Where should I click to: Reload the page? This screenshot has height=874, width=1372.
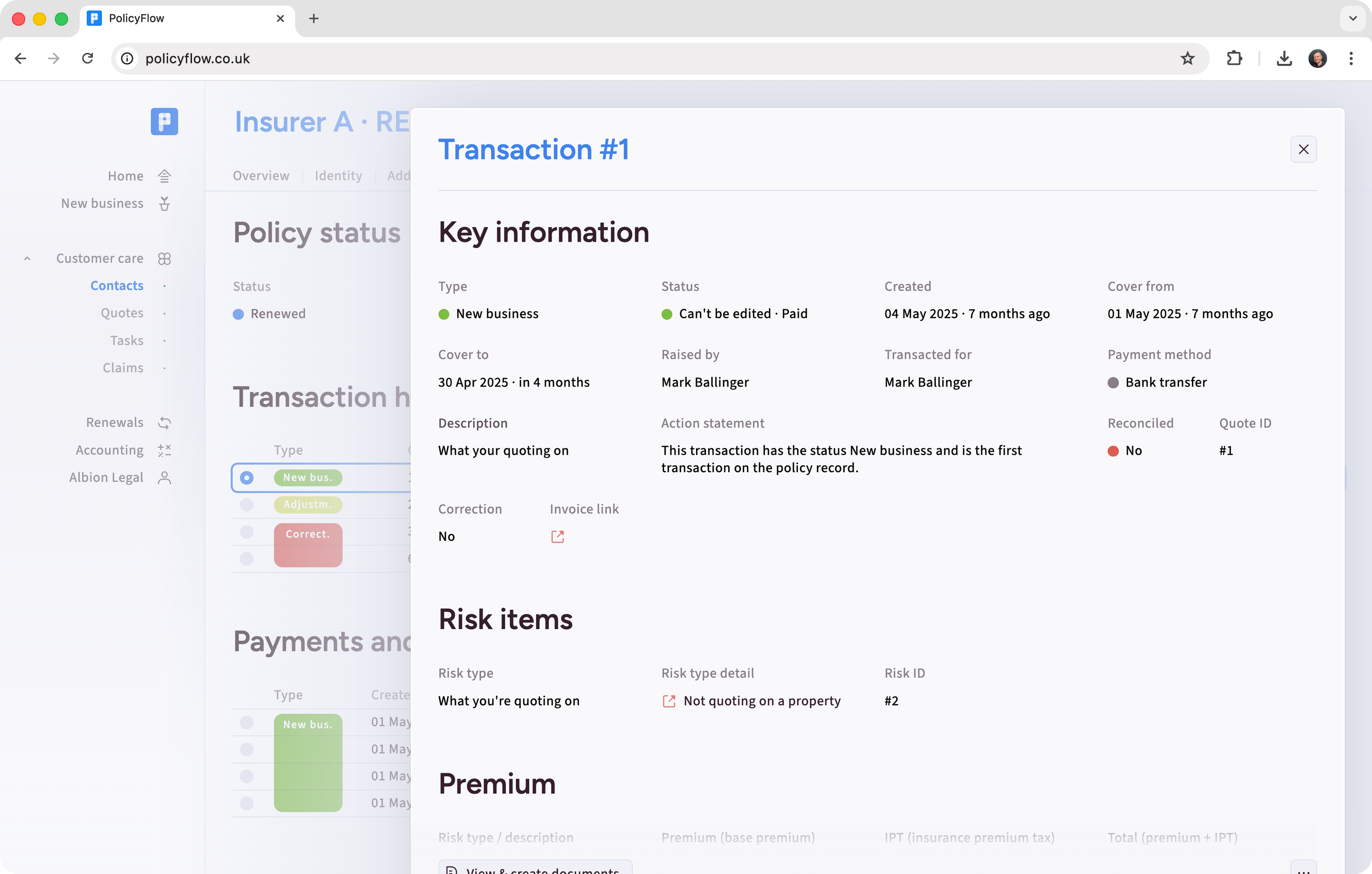click(87, 58)
